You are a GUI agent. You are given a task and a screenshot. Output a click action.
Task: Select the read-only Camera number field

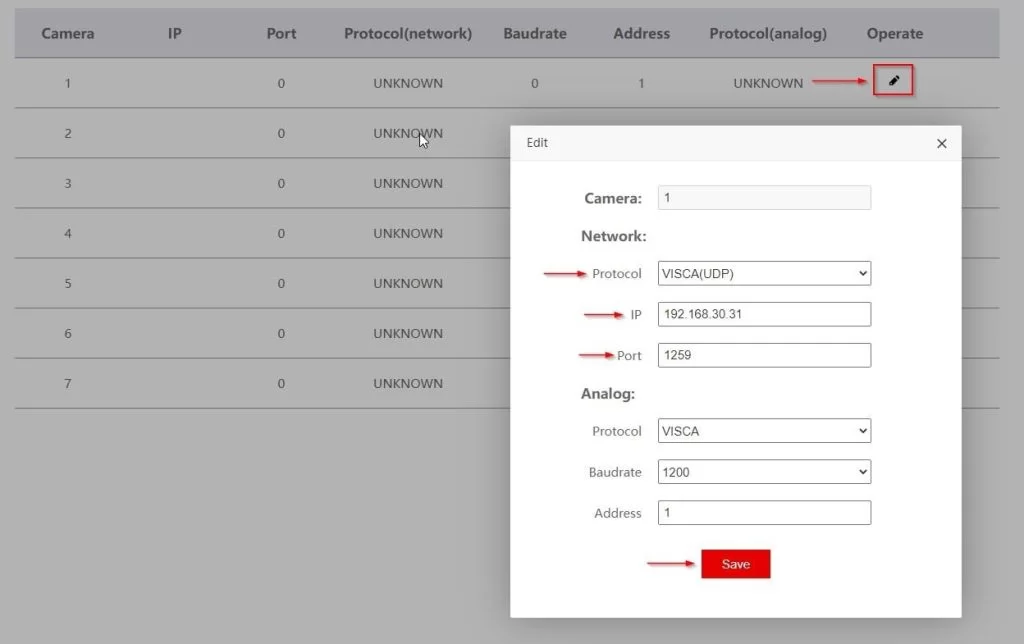click(x=764, y=197)
